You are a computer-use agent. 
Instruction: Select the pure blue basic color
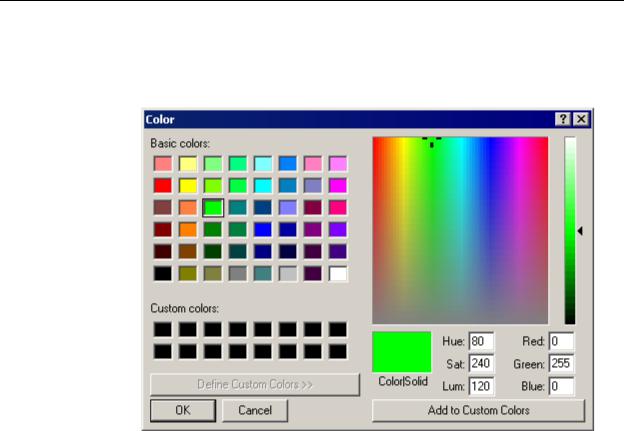pyautogui.click(x=263, y=230)
